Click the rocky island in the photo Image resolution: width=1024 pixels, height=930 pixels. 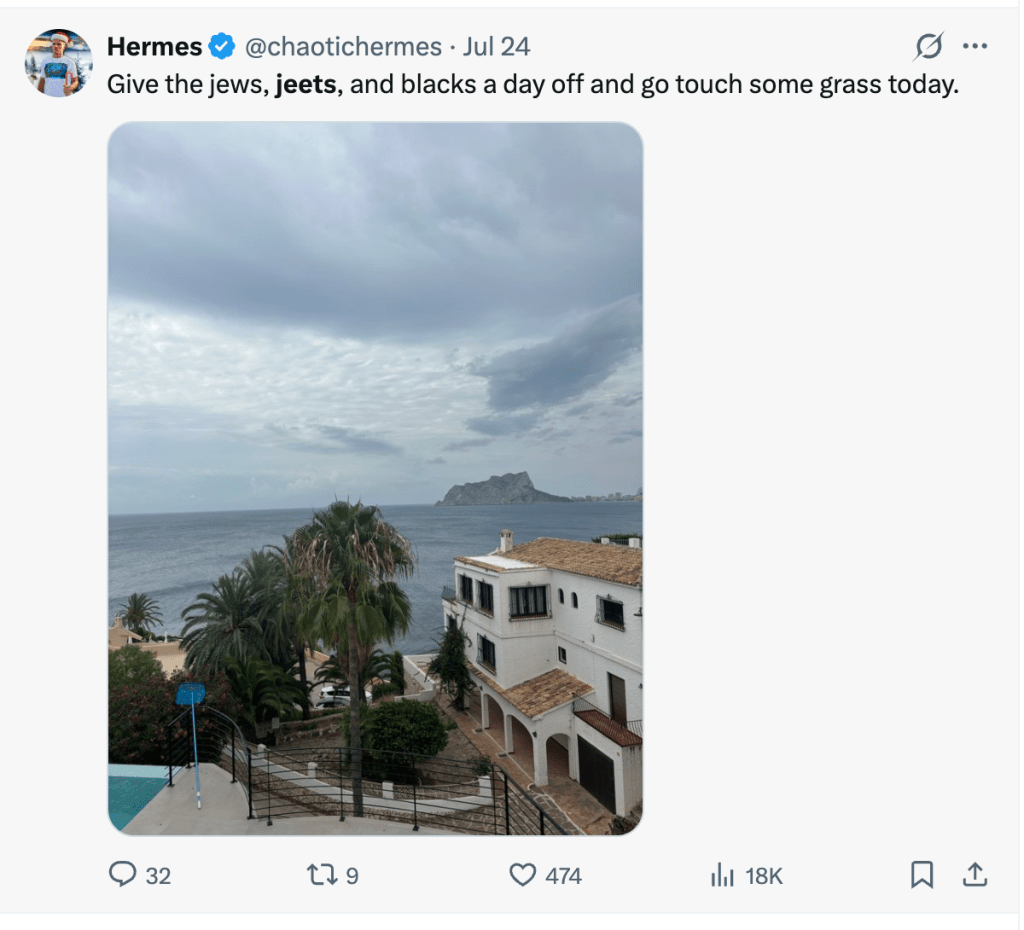tap(497, 490)
